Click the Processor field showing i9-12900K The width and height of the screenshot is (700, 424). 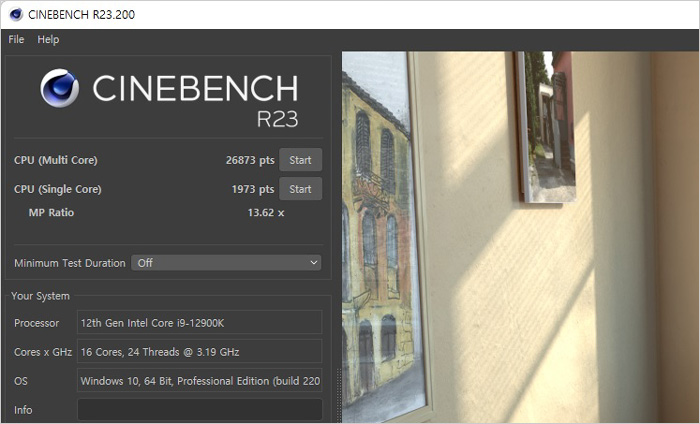pyautogui.click(x=200, y=322)
